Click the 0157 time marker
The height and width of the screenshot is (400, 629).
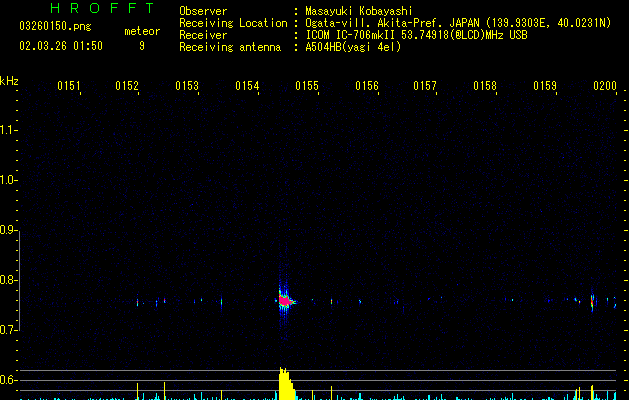(x=425, y=85)
